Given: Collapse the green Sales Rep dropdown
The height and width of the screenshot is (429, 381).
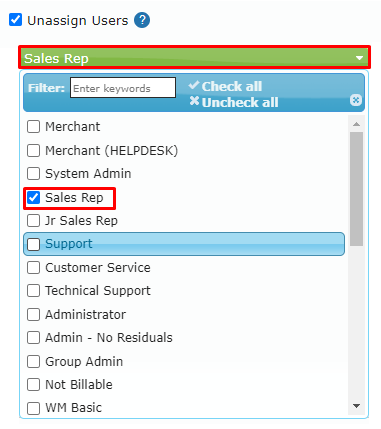Looking at the screenshot, I should click(194, 58).
